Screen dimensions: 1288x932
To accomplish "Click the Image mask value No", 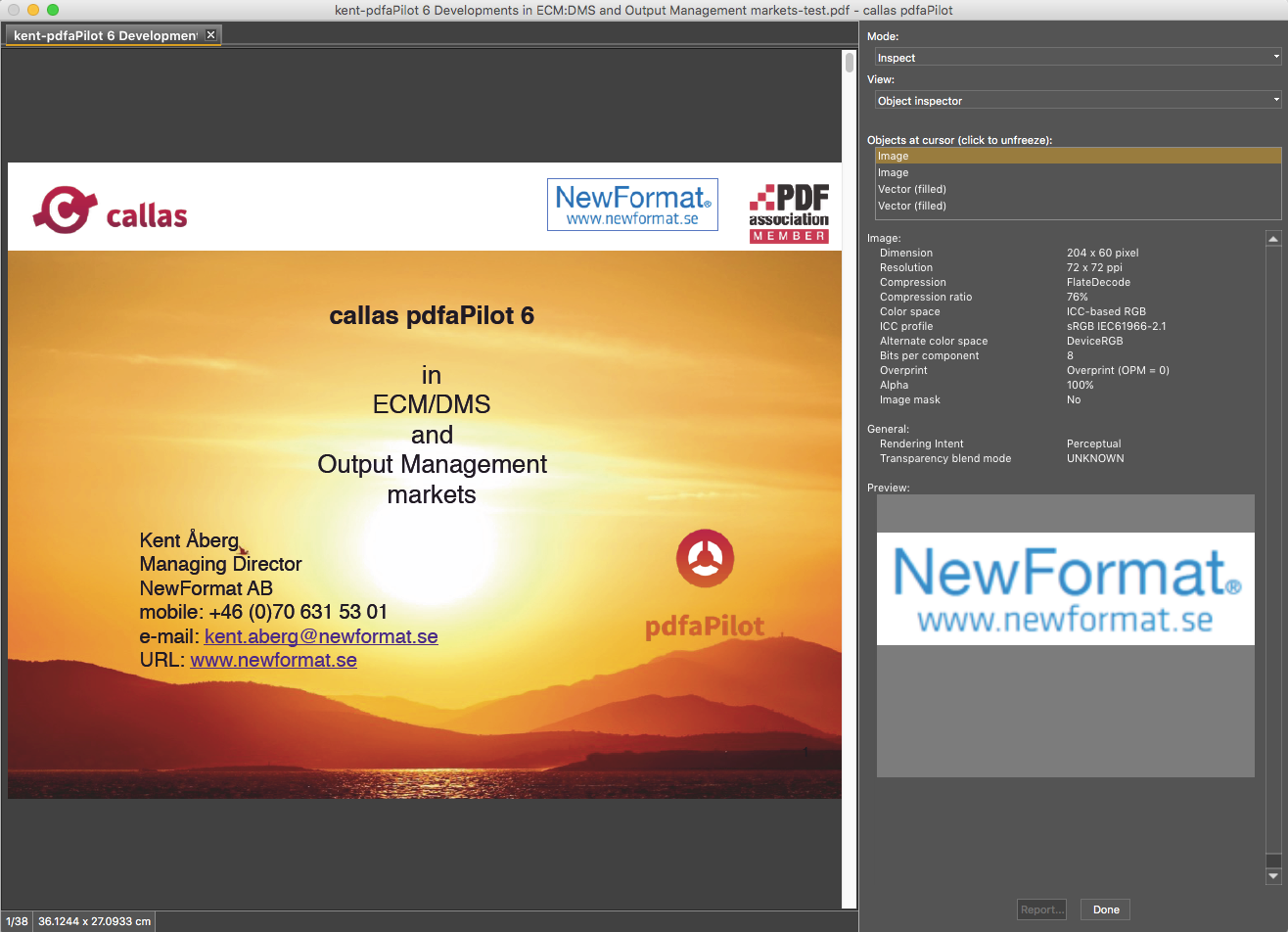I will 1074,399.
